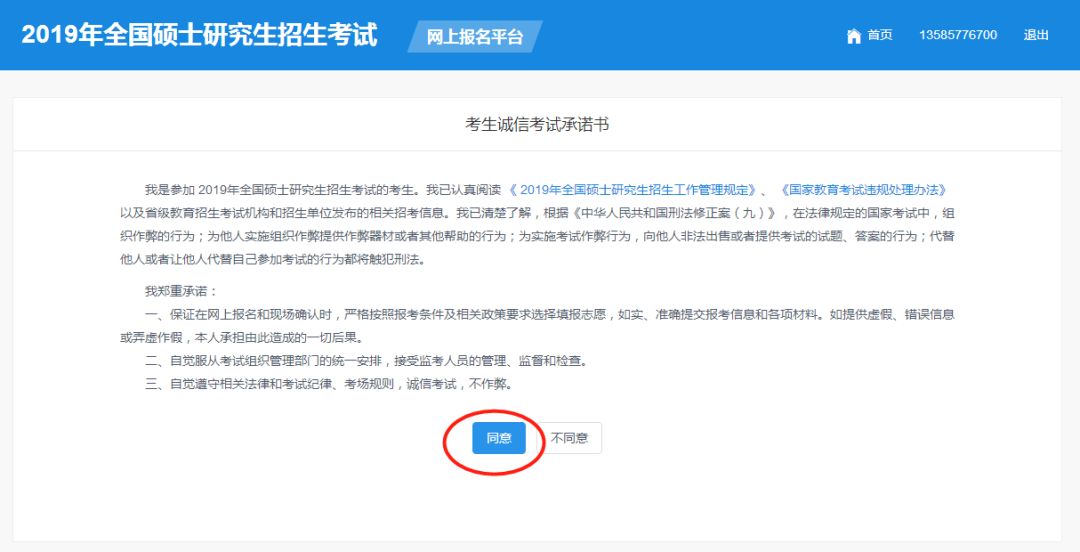The image size is (1080, 552).
Task: Click the home icon in the header
Action: pyautogui.click(x=853, y=36)
